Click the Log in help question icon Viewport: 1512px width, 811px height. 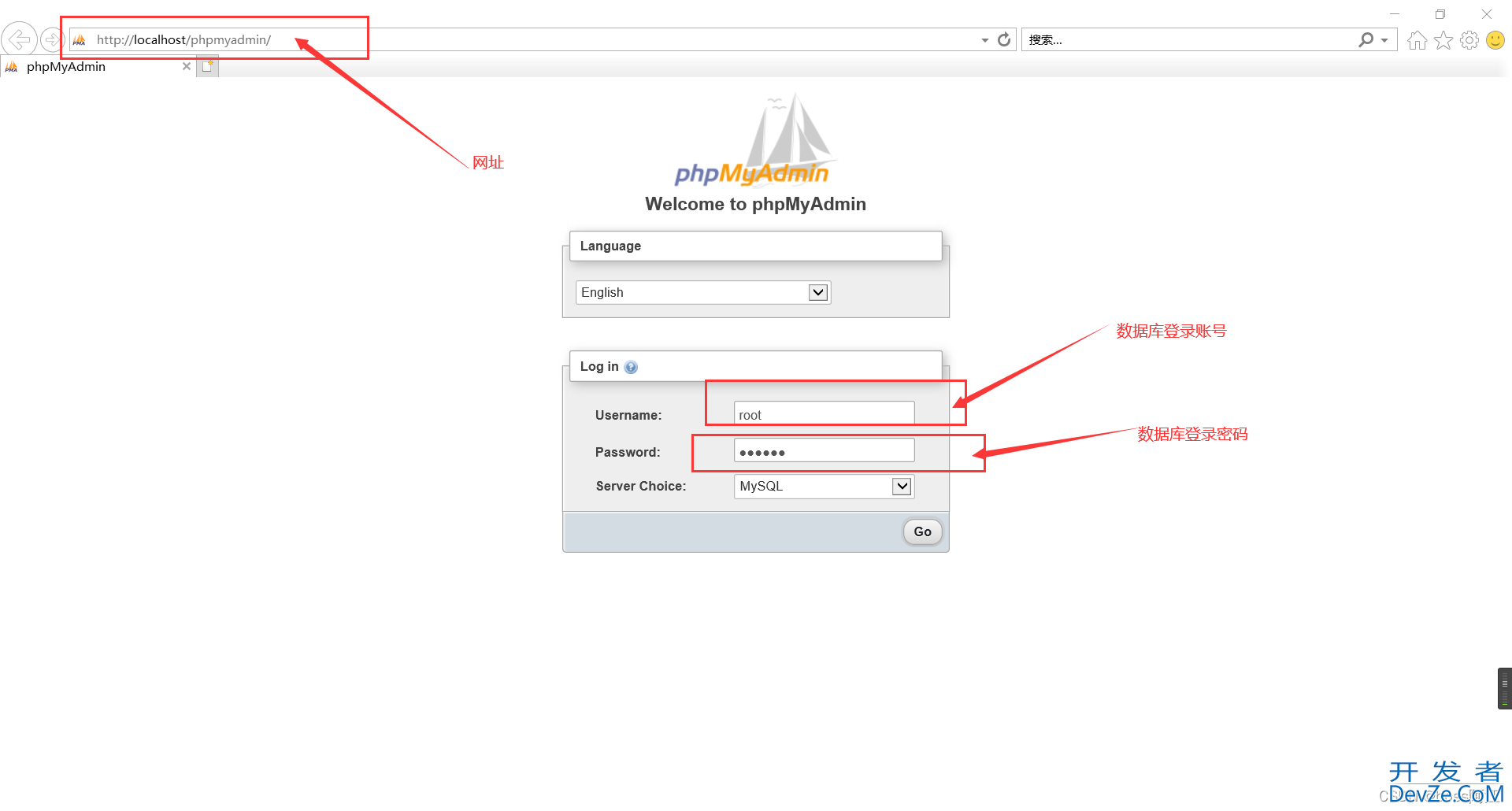coord(631,367)
